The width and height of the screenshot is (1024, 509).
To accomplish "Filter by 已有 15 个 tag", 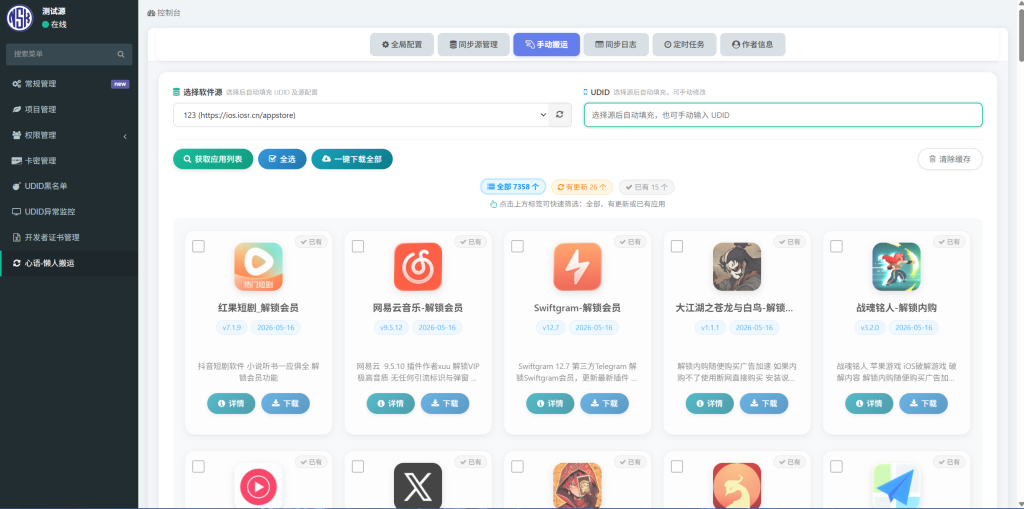I will pyautogui.click(x=647, y=187).
